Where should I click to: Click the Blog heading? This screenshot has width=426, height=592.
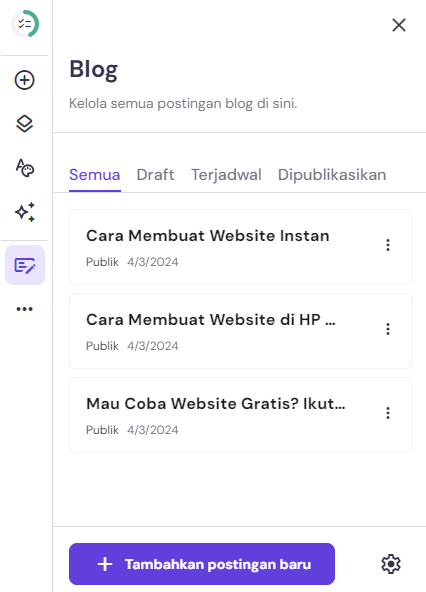coord(94,70)
